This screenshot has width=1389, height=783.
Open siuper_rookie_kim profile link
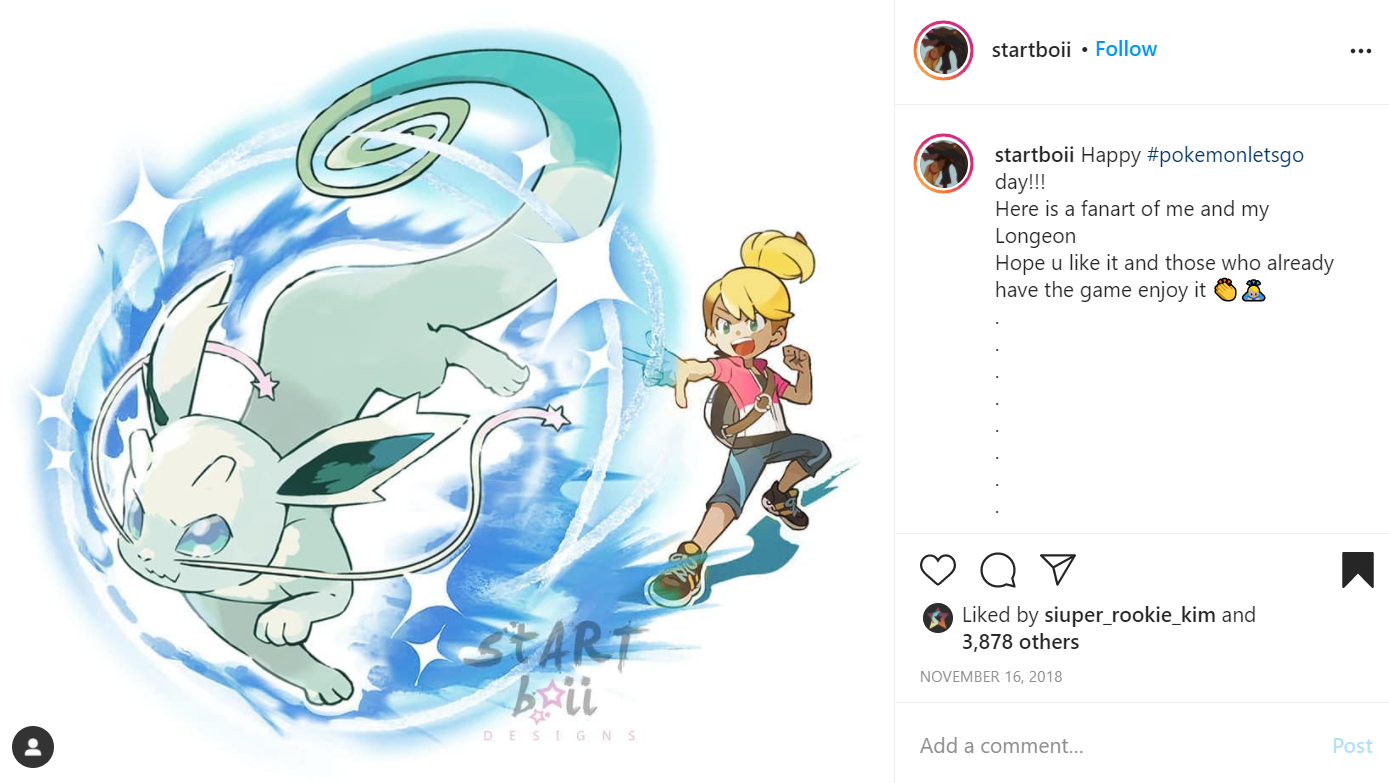pos(1129,615)
